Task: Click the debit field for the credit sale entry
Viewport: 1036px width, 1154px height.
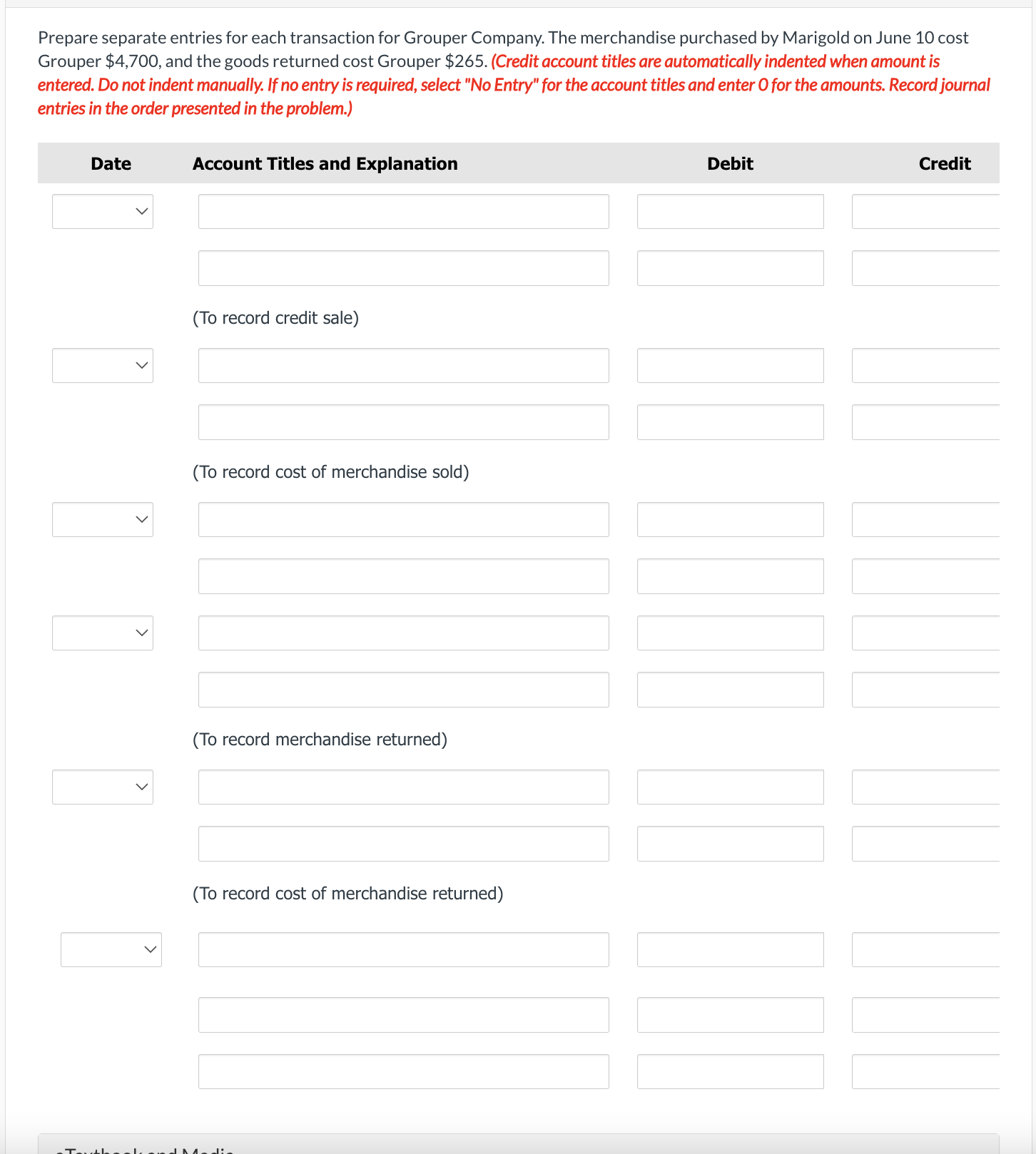Action: (730, 211)
